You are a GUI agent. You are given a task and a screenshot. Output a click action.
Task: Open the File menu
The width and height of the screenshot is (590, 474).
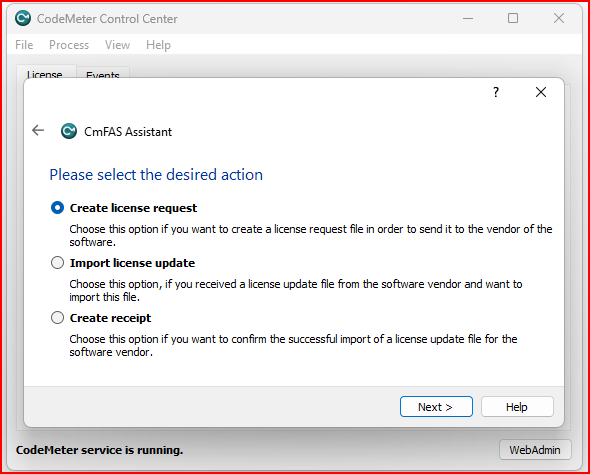click(x=24, y=45)
